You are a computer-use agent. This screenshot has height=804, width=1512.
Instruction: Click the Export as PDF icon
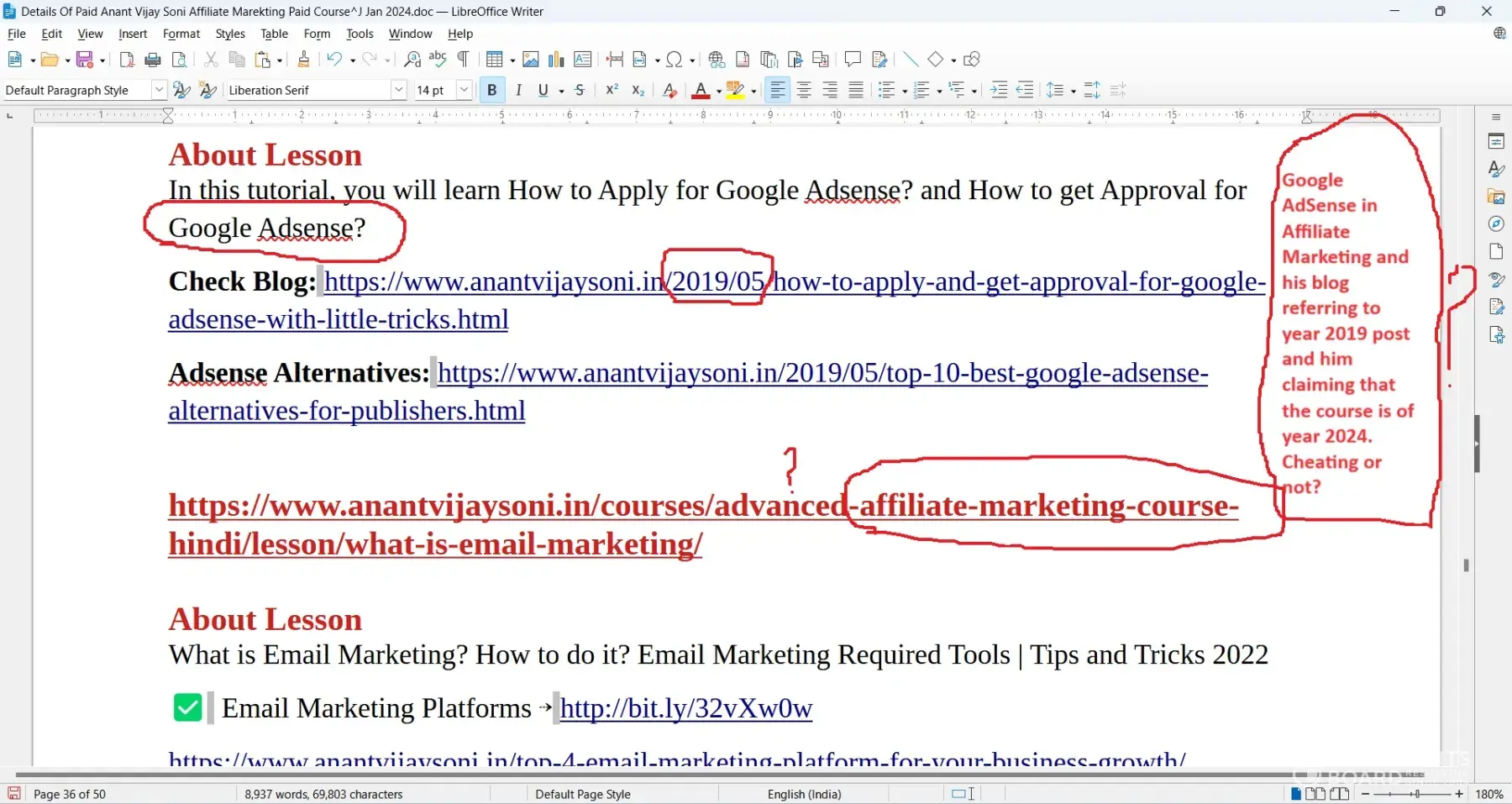pyautogui.click(x=127, y=60)
